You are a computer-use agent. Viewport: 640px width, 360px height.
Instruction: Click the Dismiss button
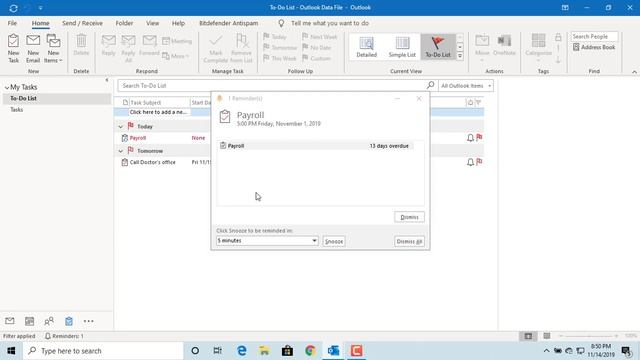[409, 217]
